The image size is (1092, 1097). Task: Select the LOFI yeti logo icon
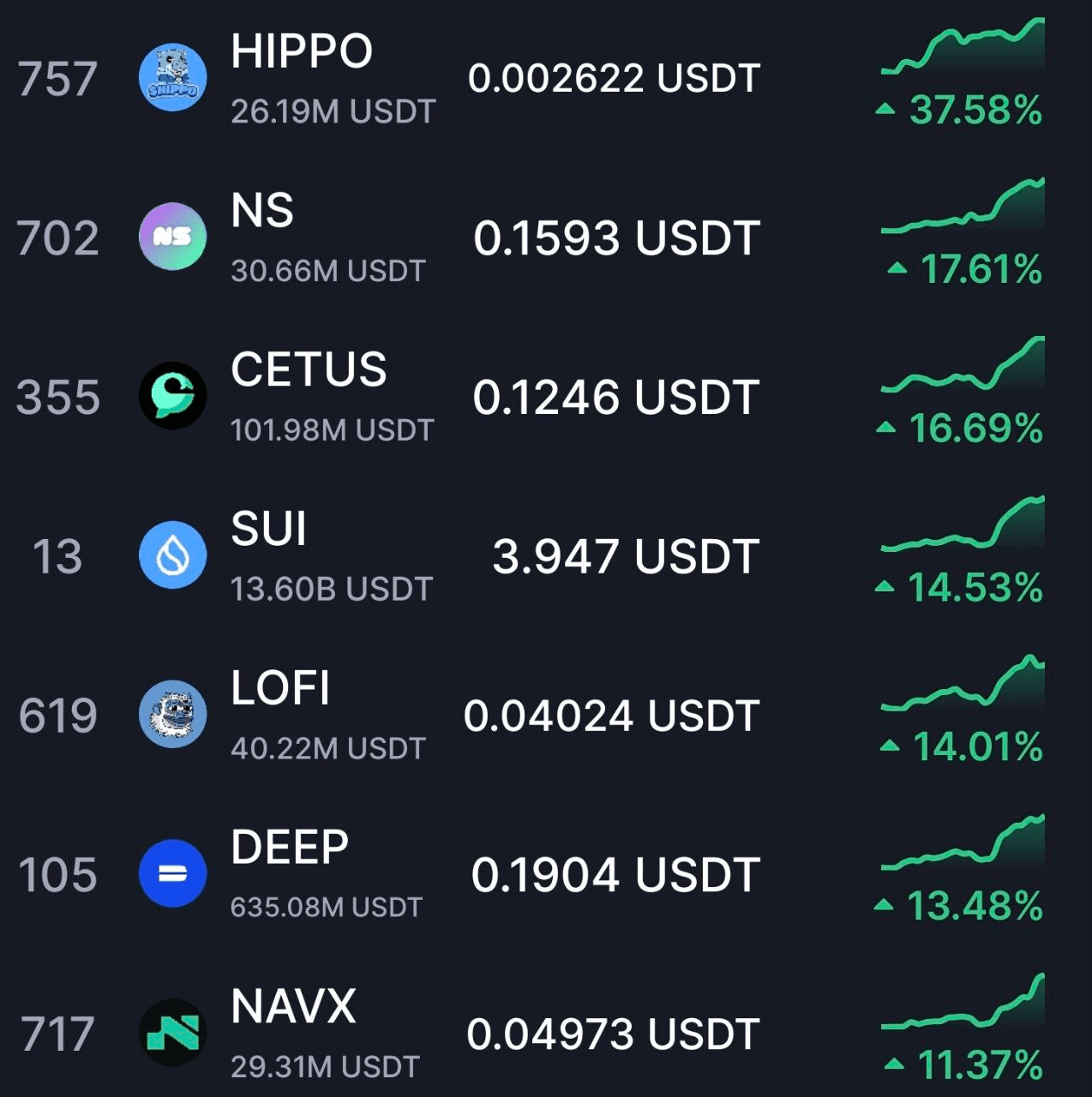click(x=172, y=715)
